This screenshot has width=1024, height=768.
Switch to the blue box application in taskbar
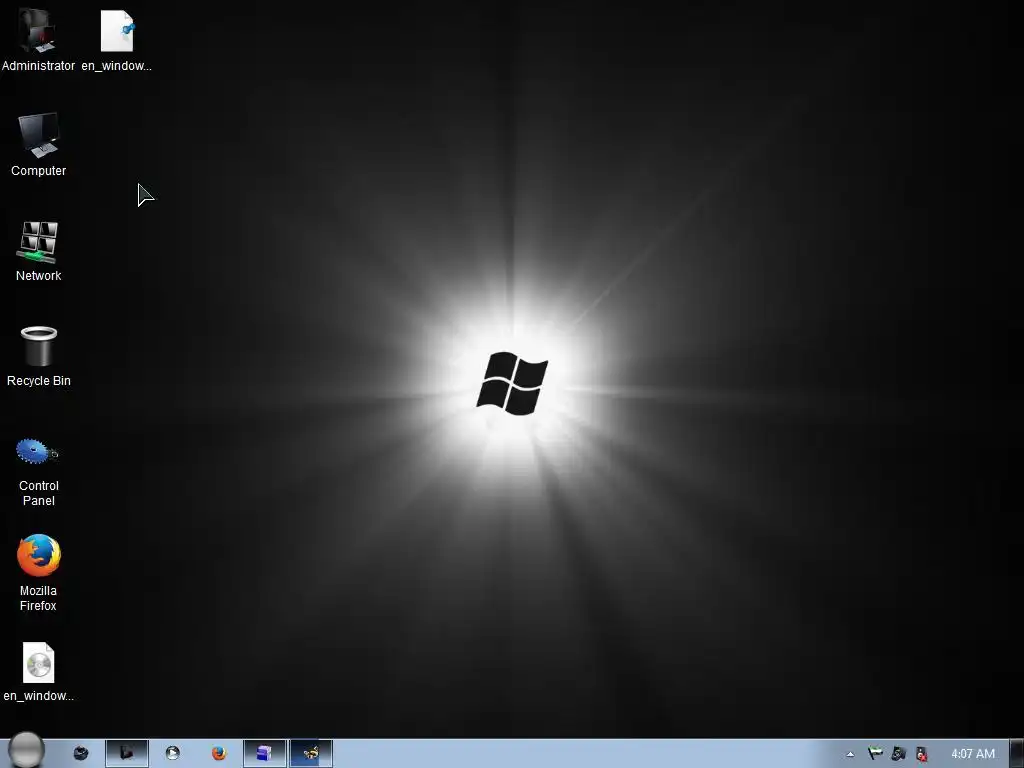(x=264, y=754)
